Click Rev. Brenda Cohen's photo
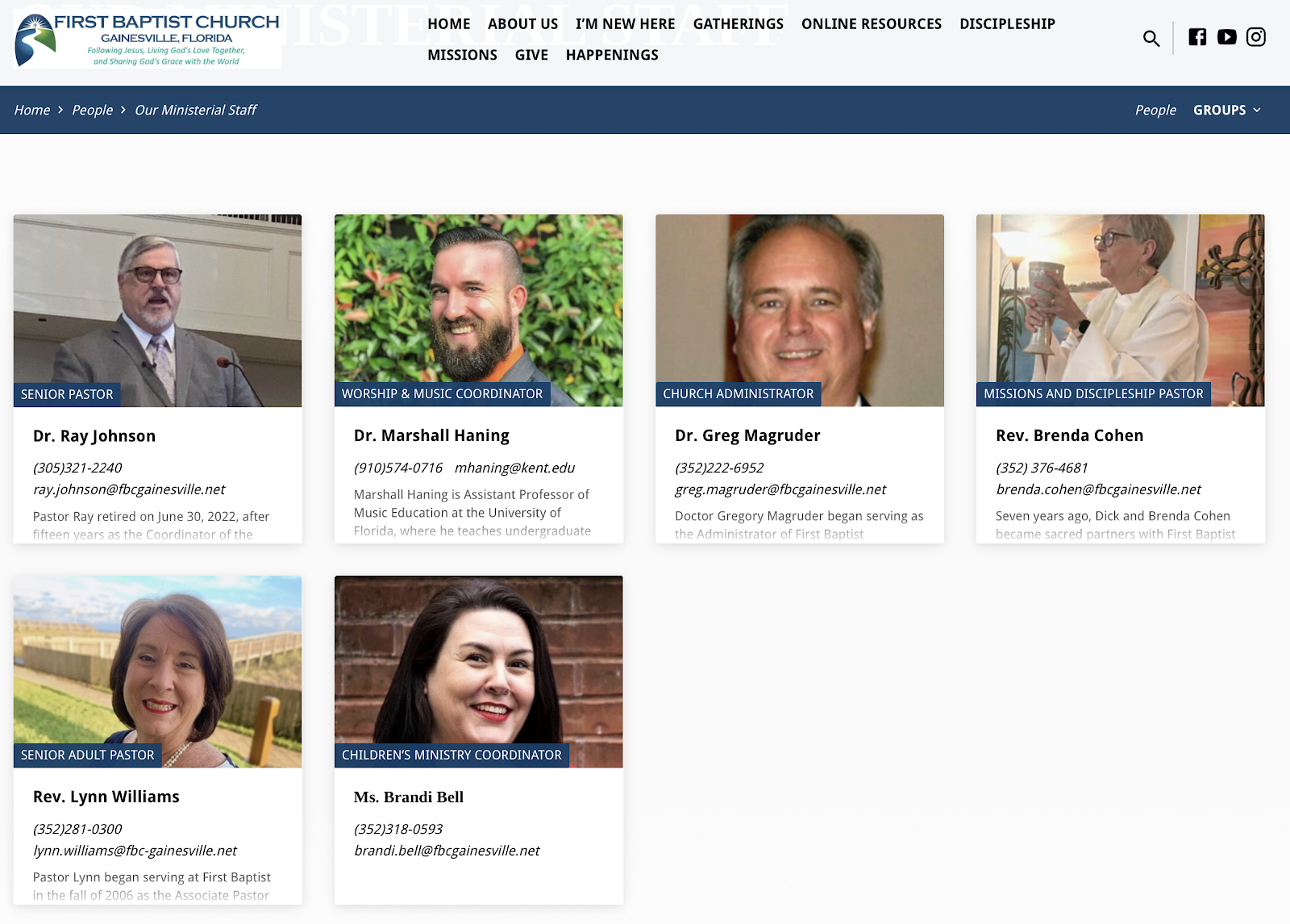Screen dimensions: 1290x924 pos(1120,310)
